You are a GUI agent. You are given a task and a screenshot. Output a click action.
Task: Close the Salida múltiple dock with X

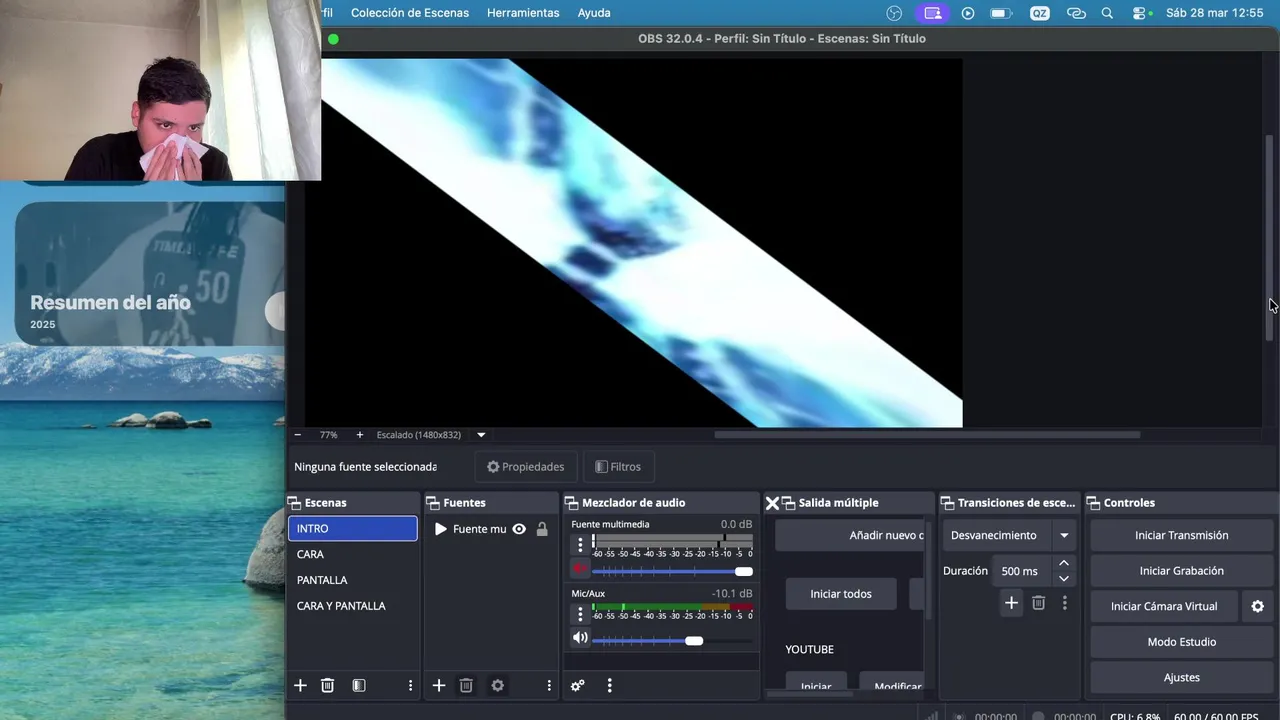[772, 503]
